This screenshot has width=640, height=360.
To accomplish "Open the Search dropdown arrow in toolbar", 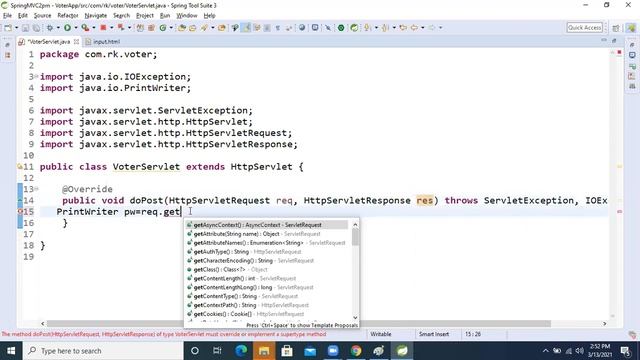I will click(x=212, y=28).
